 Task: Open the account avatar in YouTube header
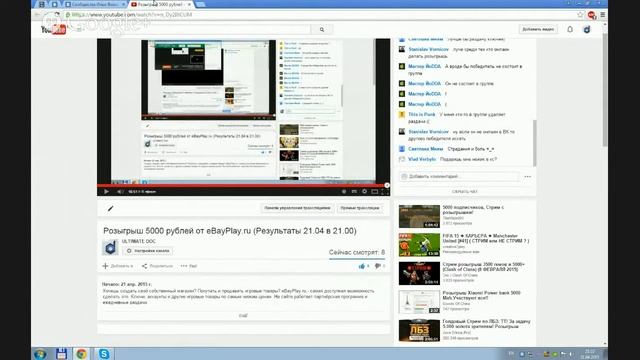(587, 29)
